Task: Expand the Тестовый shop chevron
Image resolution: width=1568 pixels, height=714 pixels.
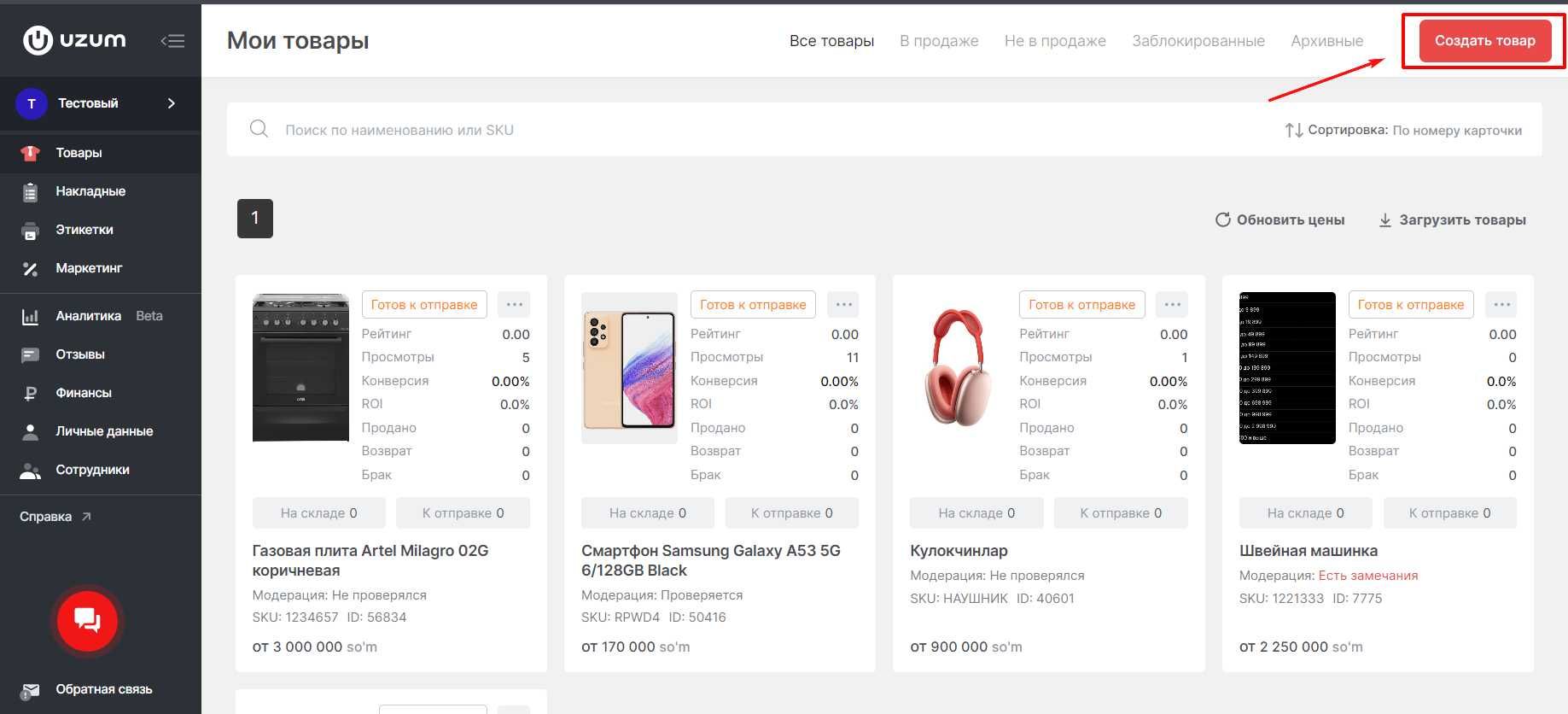Action: pos(172,103)
